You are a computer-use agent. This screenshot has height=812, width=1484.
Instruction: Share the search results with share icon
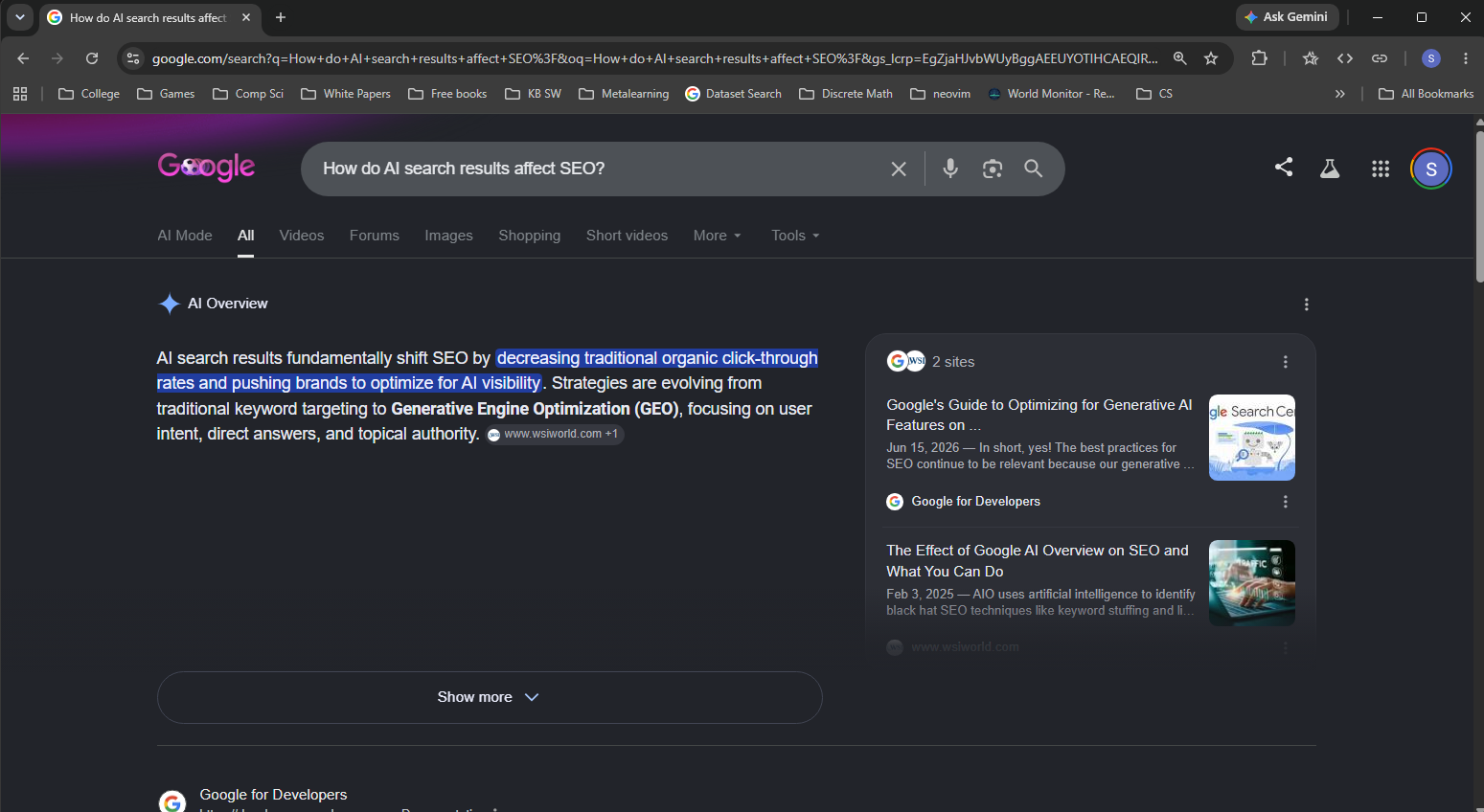(x=1284, y=168)
